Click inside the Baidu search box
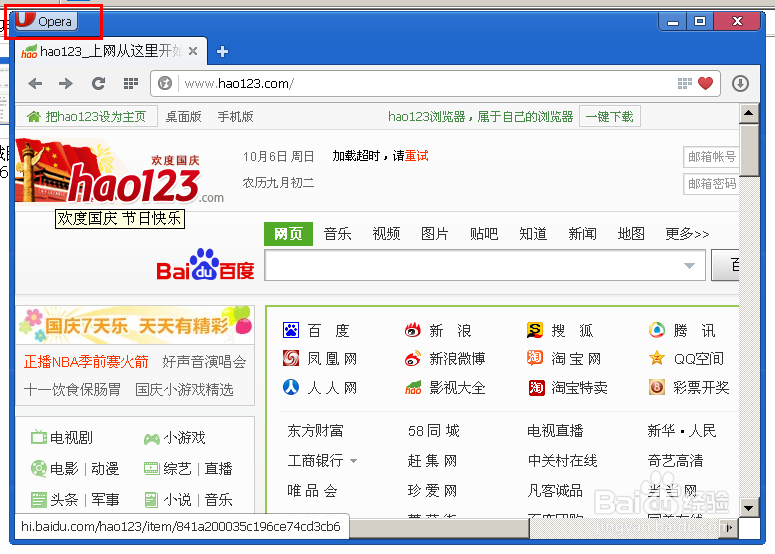Image resolution: width=775 pixels, height=554 pixels. tap(474, 265)
